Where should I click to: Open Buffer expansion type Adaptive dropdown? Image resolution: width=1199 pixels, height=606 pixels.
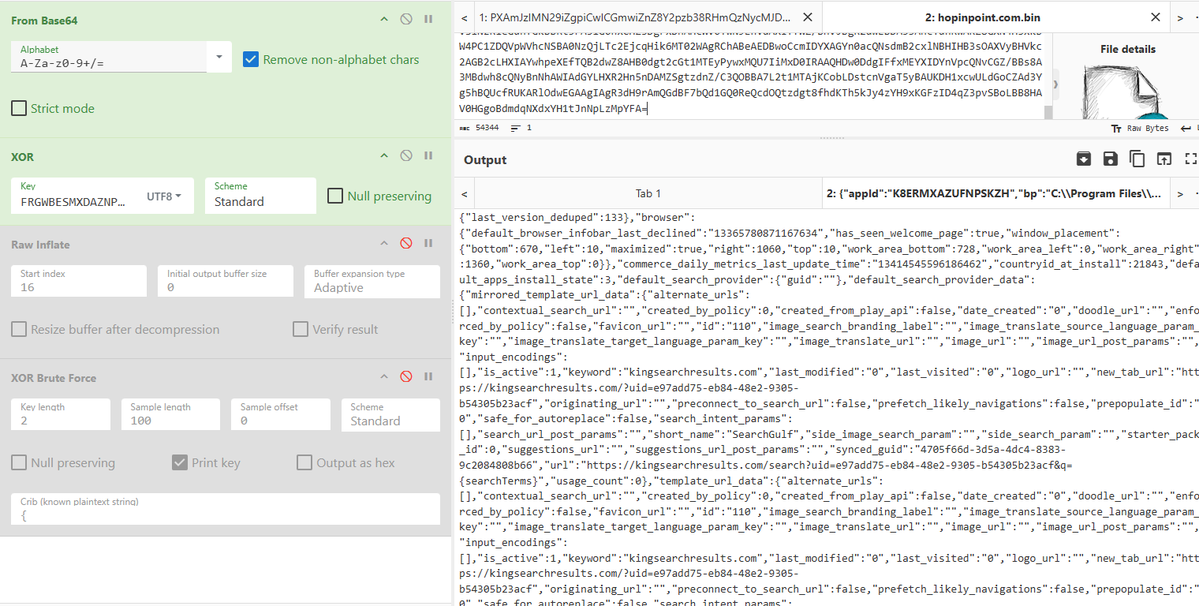[x=372, y=281]
